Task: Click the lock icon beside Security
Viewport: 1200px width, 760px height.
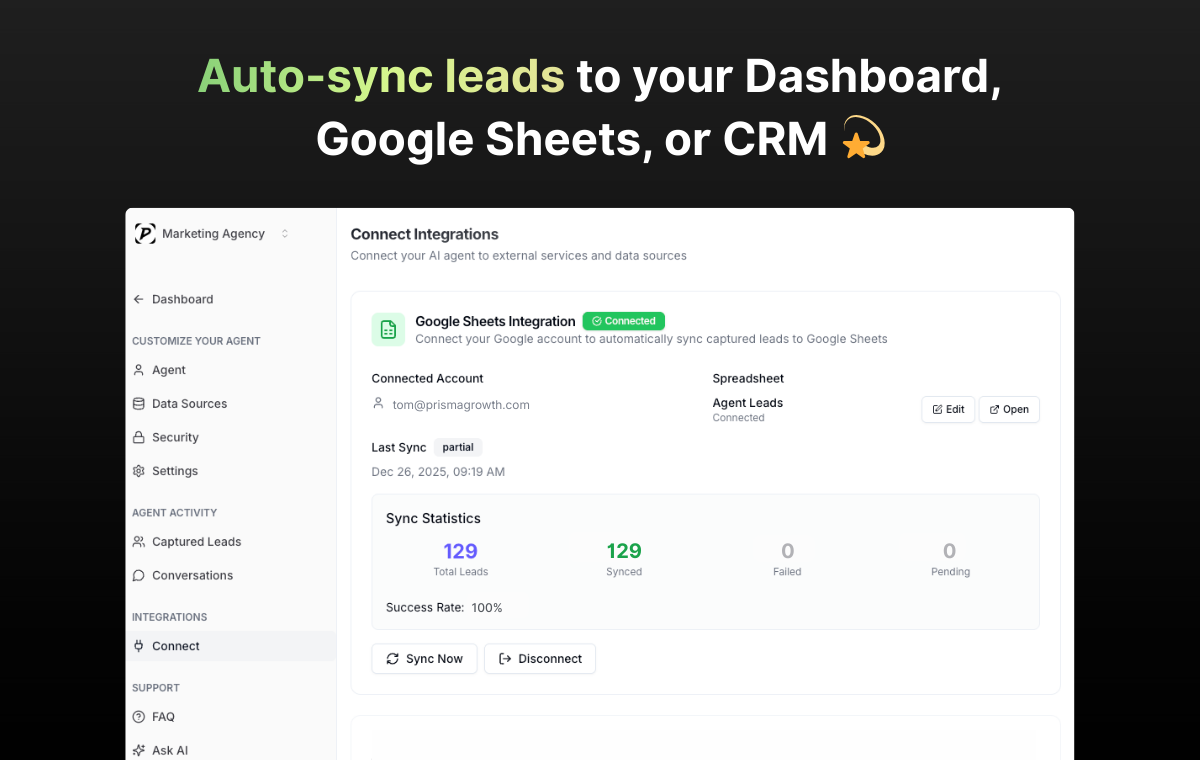Action: click(138, 437)
